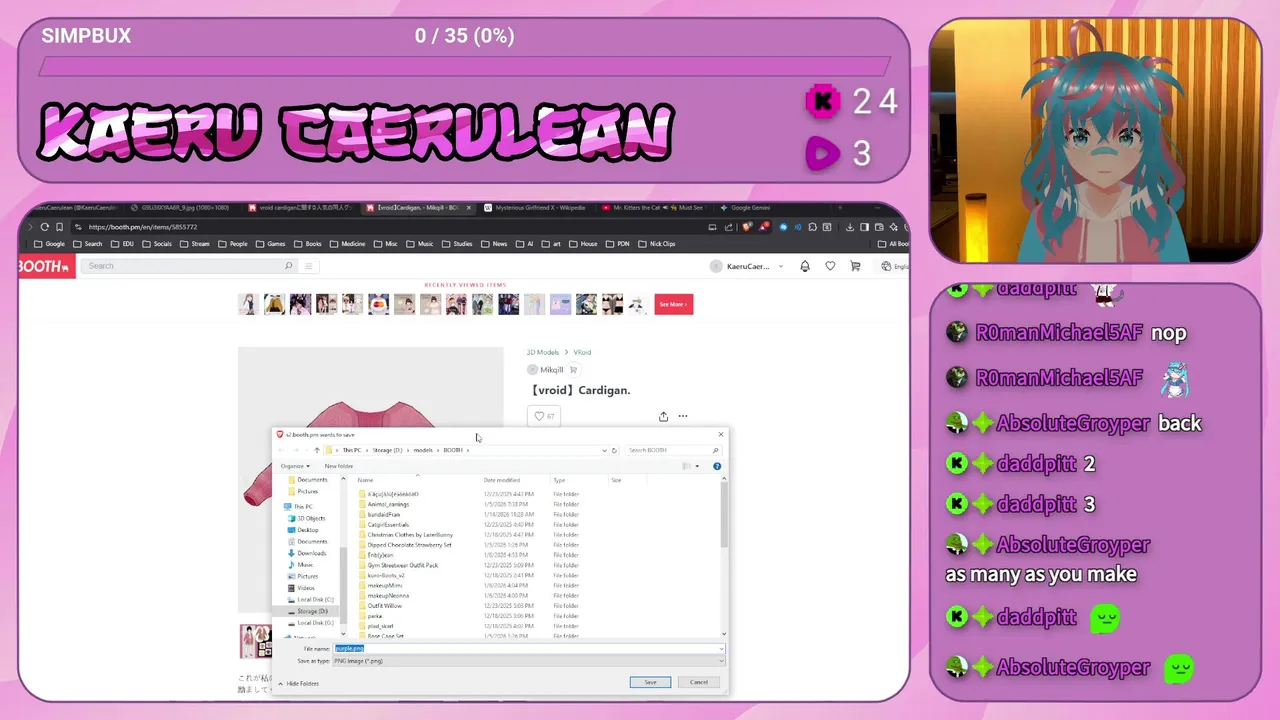This screenshot has height=720, width=1280.
Task: Click the Save button in the dialog
Action: pyautogui.click(x=650, y=682)
